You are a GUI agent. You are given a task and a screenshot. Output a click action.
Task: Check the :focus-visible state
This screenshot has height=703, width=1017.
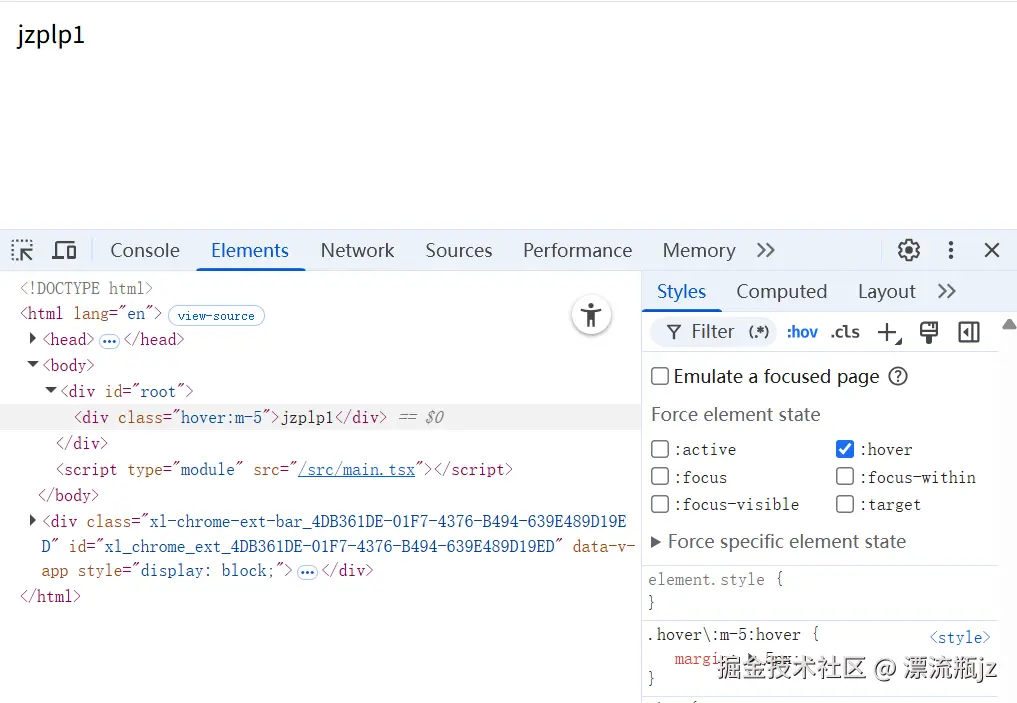coord(660,504)
